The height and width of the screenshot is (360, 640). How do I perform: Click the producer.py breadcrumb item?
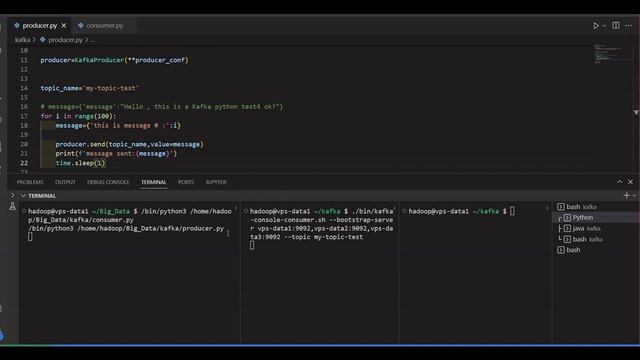[65, 40]
